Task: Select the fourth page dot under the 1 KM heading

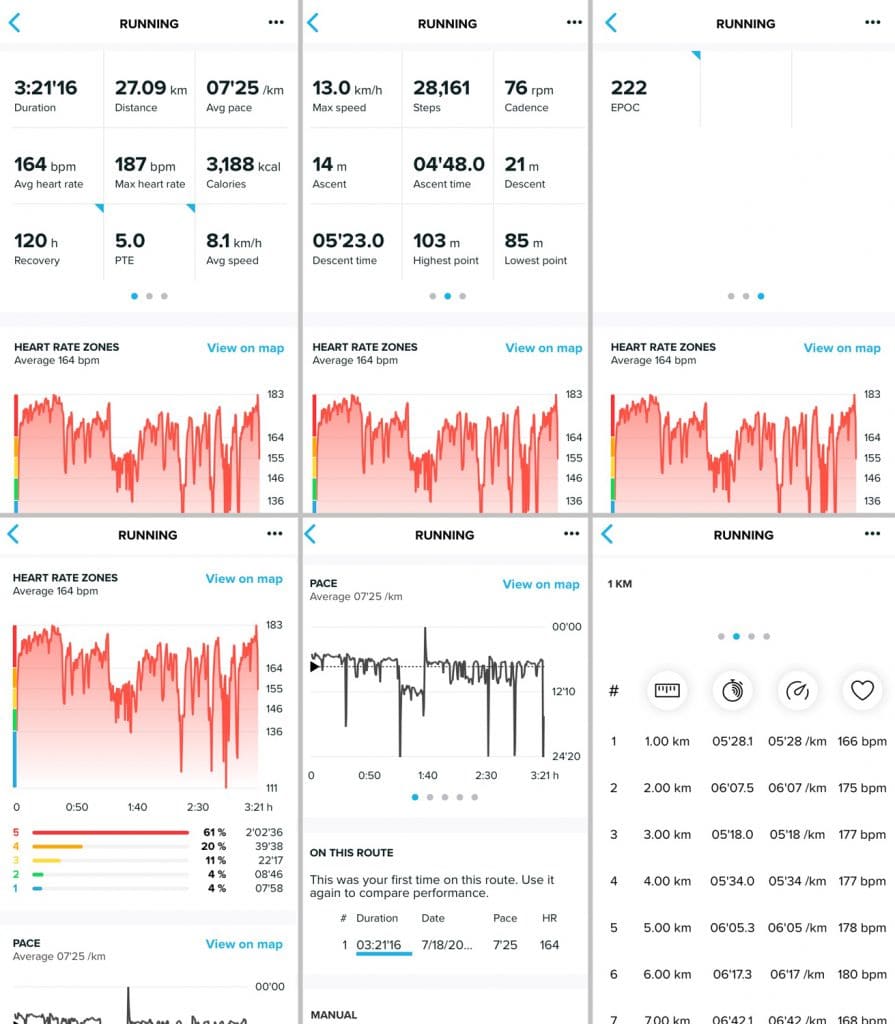Action: coord(767,636)
